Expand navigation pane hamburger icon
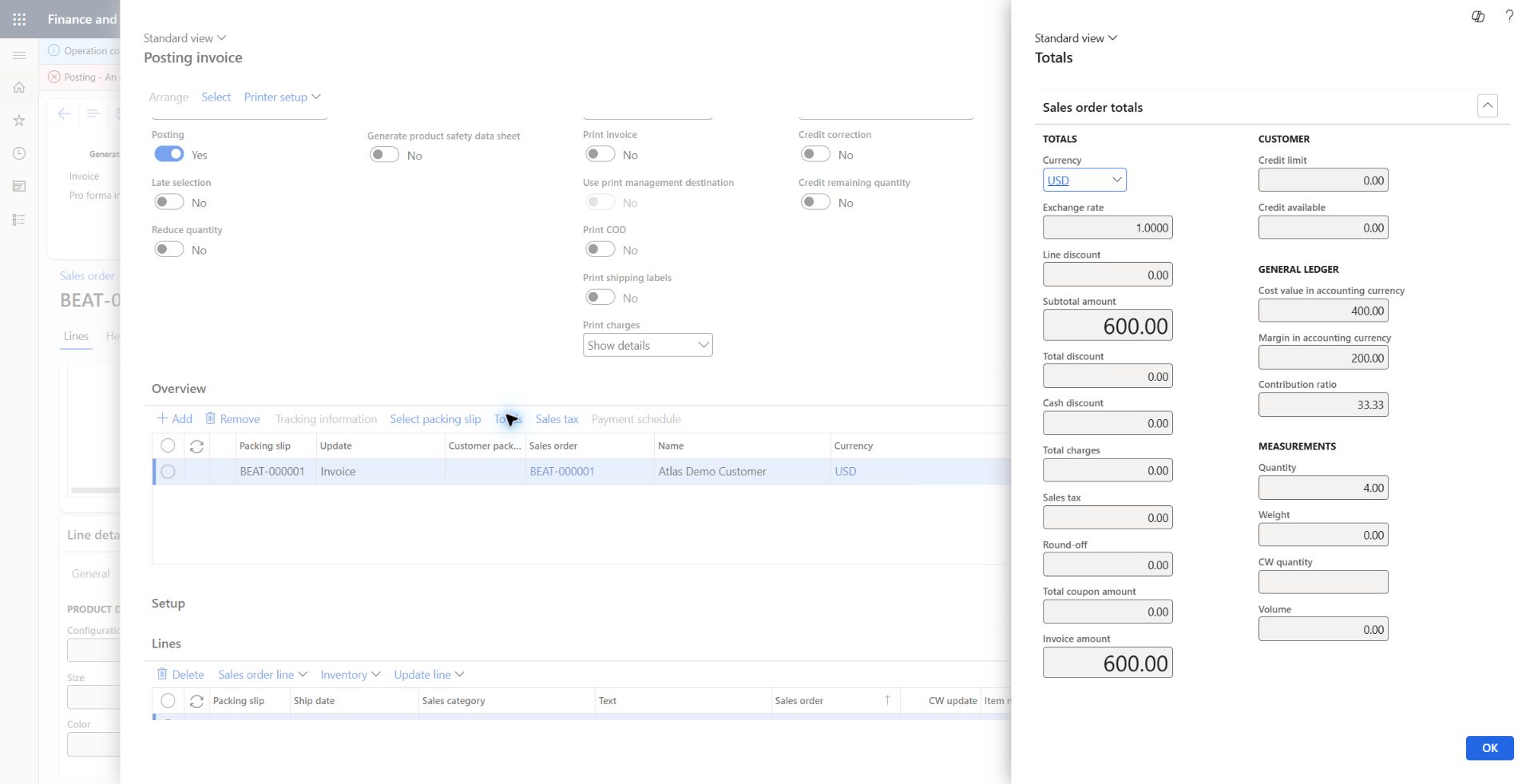The image size is (1530, 784). 19,55
